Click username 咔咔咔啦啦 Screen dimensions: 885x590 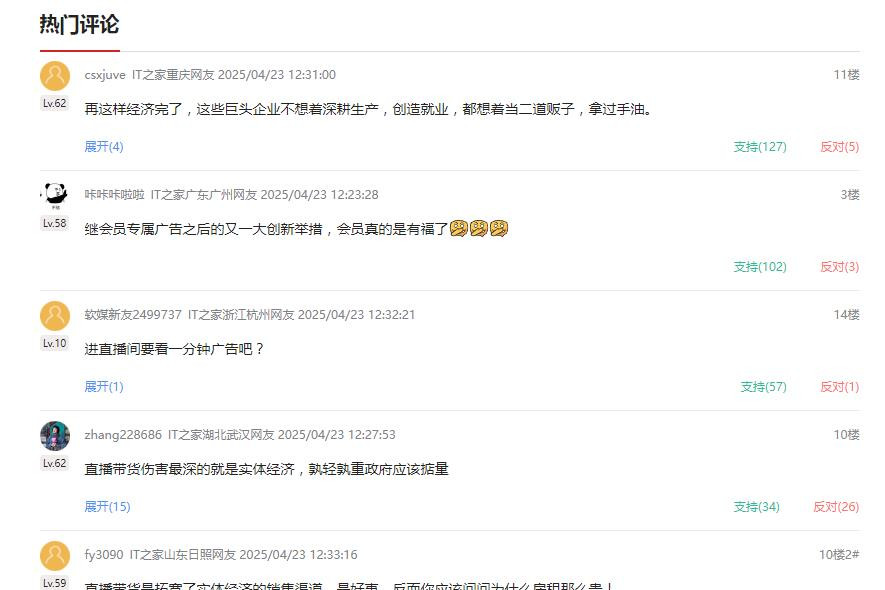[x=115, y=195]
